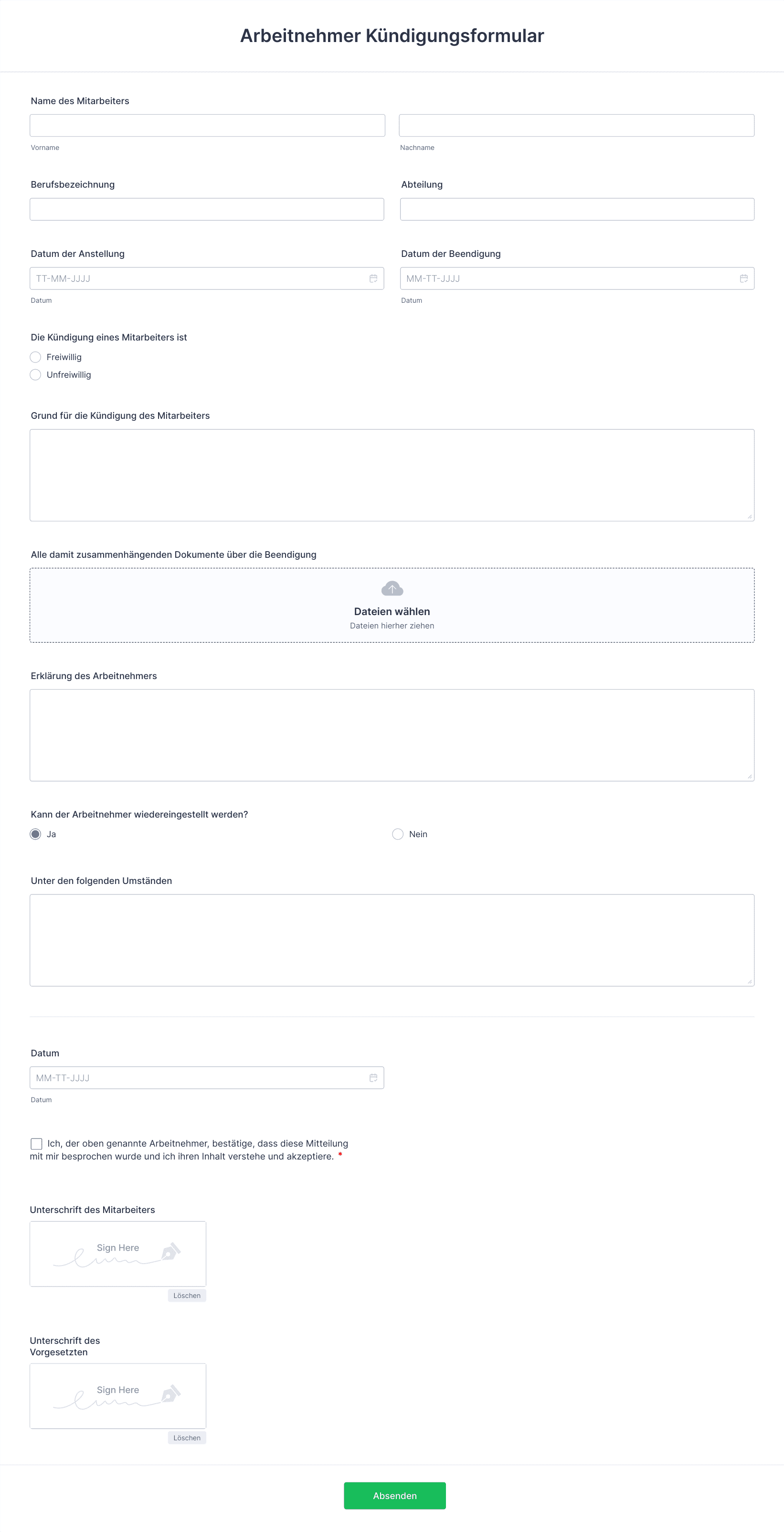
Task: Clear supervisor signature with Löschen
Action: pos(187,1437)
